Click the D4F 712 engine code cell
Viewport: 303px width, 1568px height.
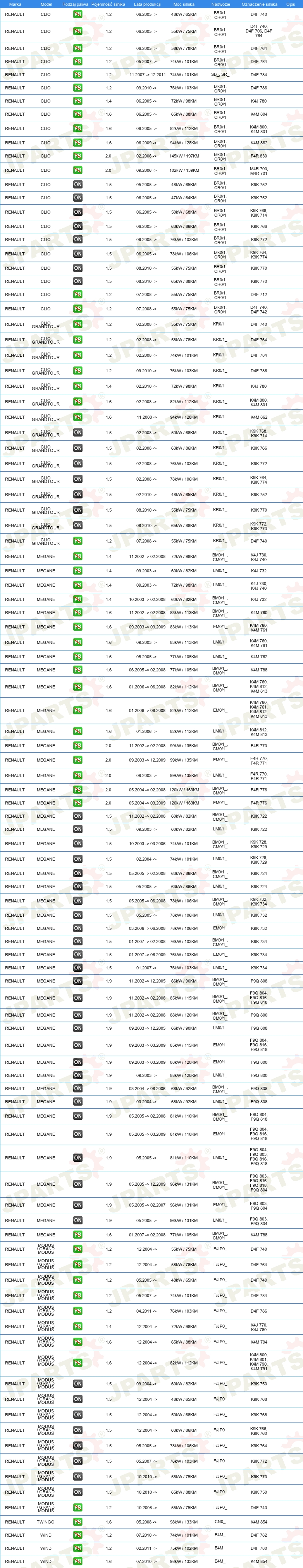[258, 294]
